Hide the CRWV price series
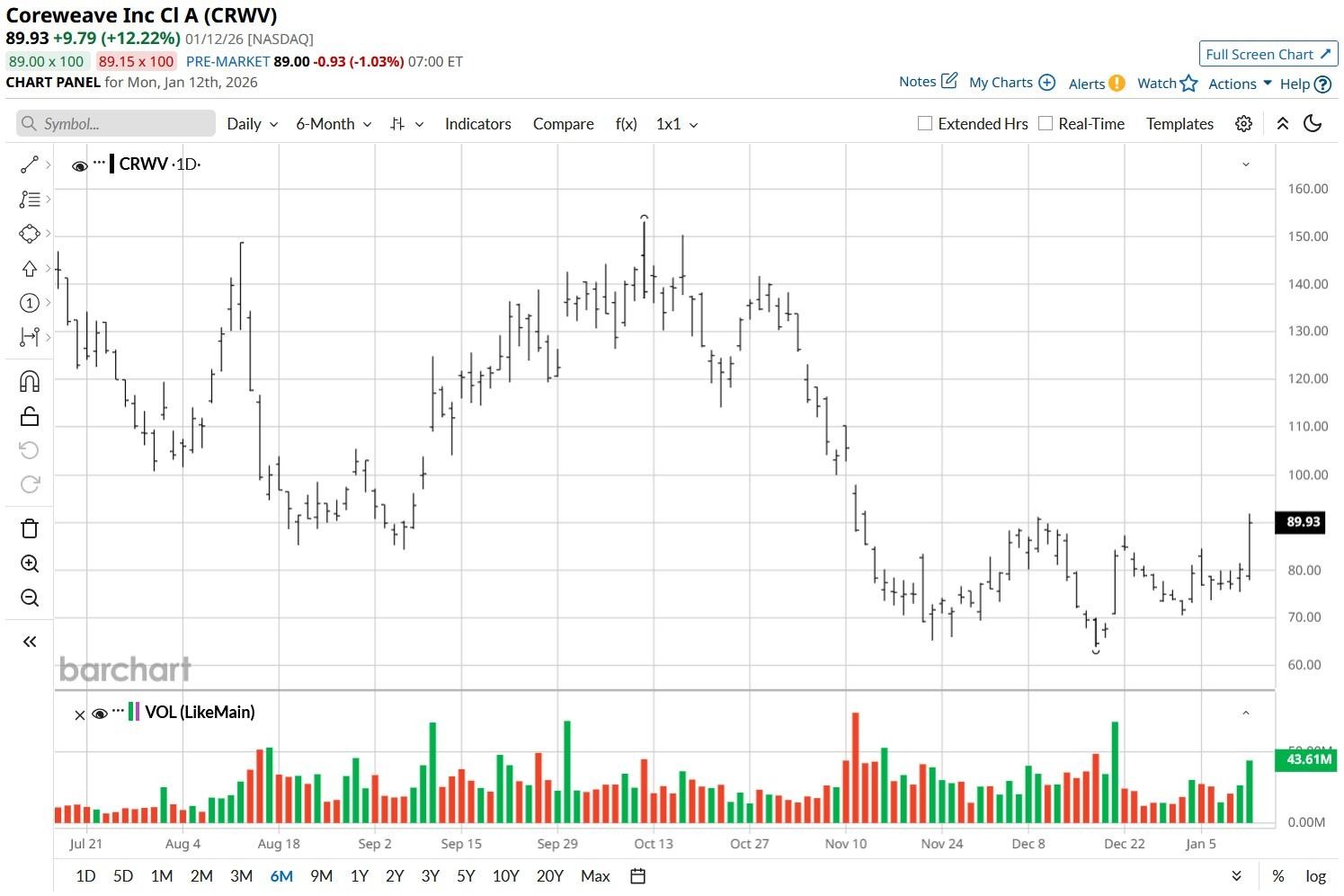The width and height of the screenshot is (1344, 896). 80,165
